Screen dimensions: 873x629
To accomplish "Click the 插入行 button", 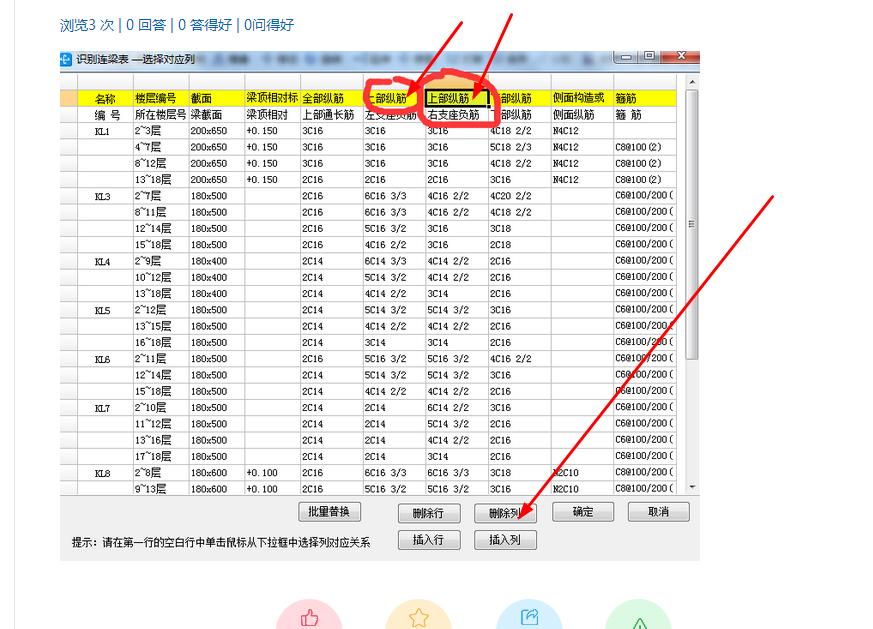I will 429,540.
